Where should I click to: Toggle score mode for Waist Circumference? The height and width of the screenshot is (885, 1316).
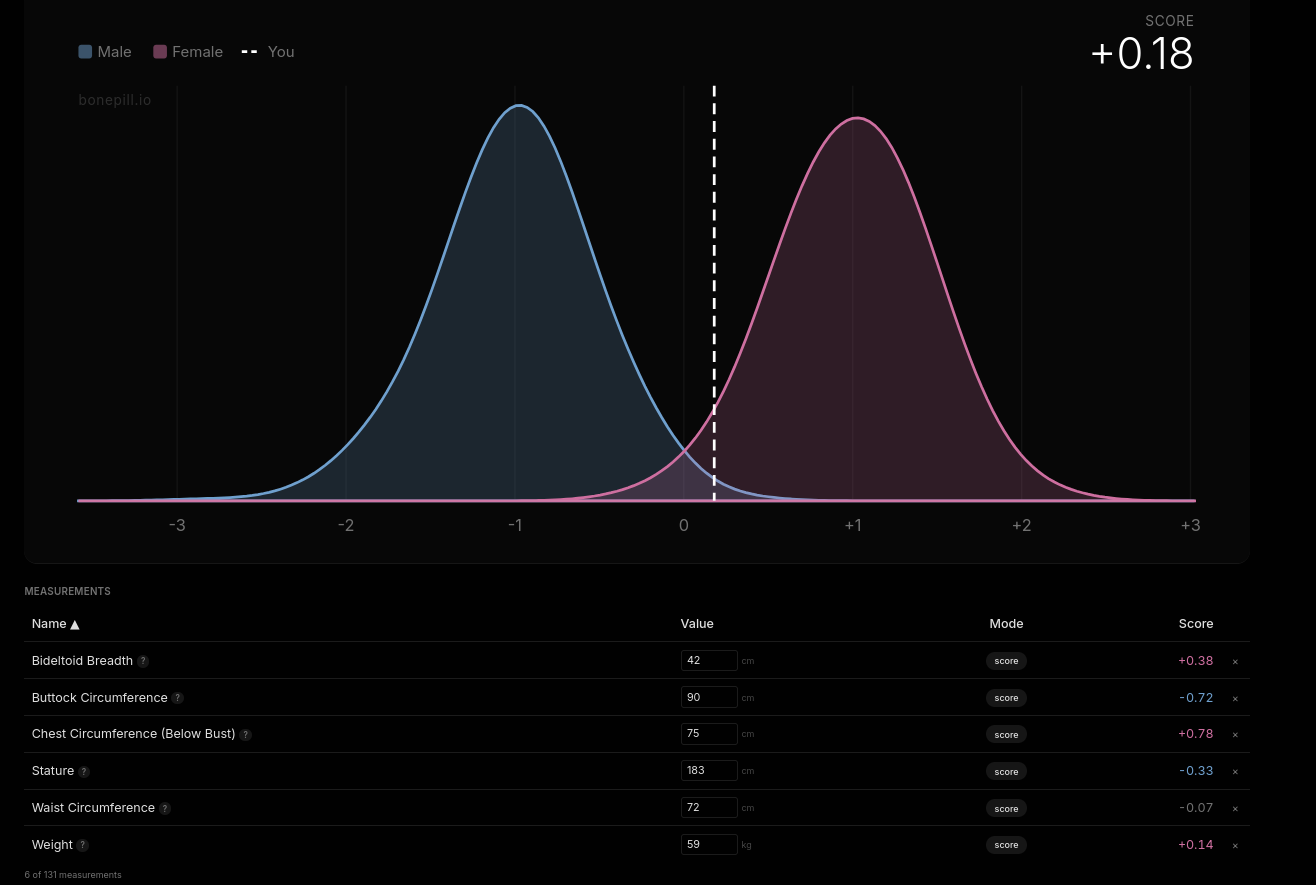click(1006, 808)
